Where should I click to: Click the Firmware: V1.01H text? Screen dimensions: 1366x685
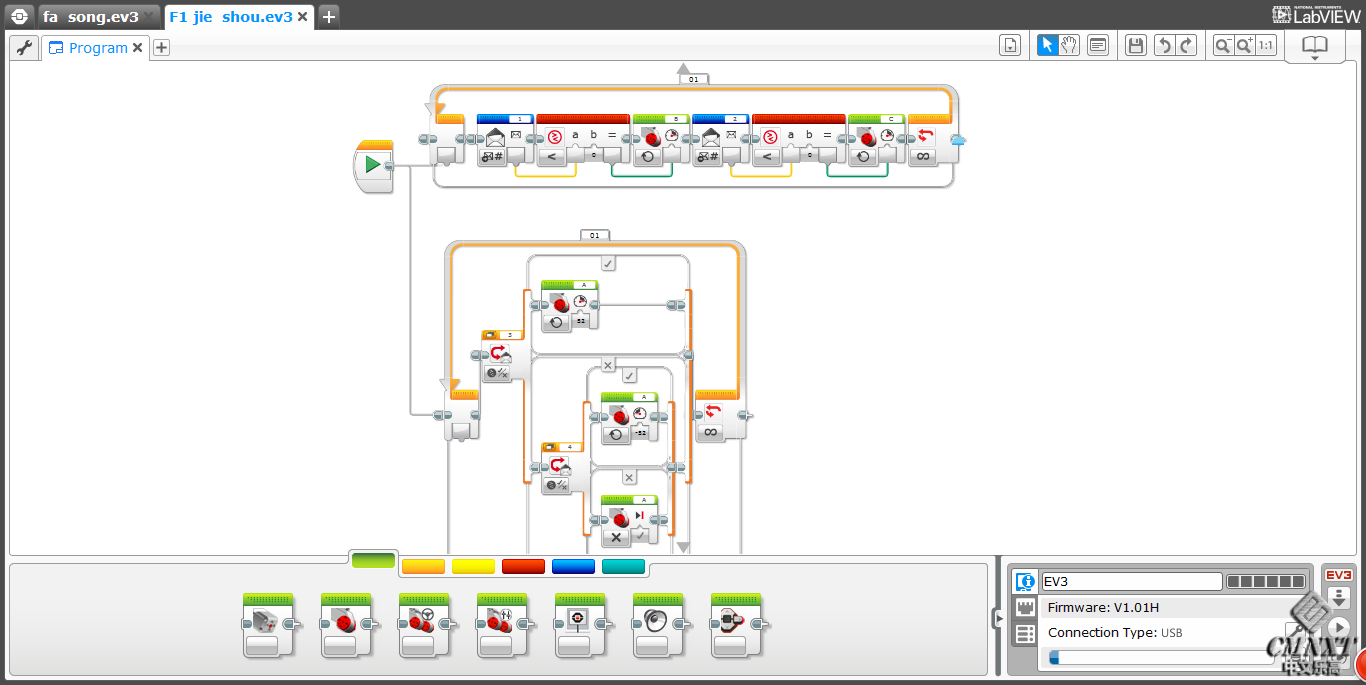1103,607
